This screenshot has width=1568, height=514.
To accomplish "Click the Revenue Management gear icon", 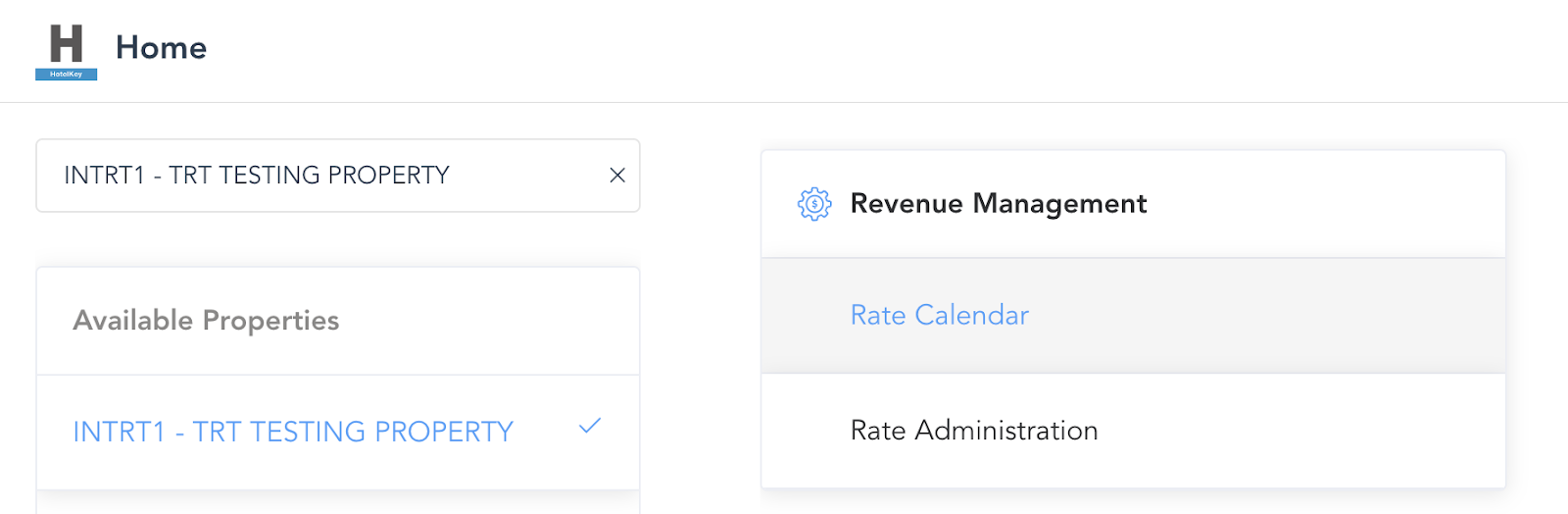I will [813, 204].
